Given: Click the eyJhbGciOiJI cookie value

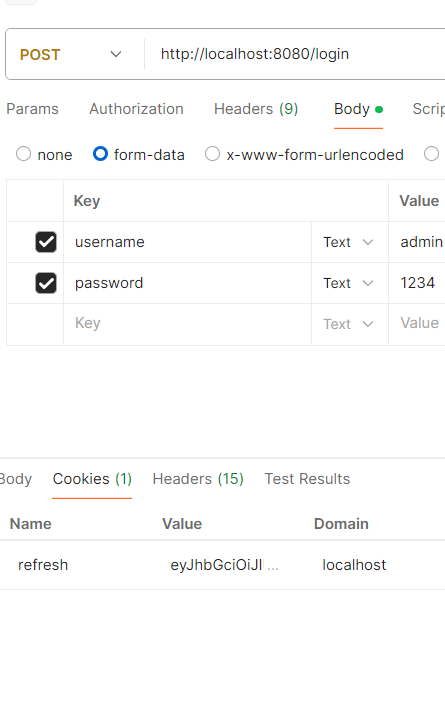Looking at the screenshot, I should click(224, 565).
